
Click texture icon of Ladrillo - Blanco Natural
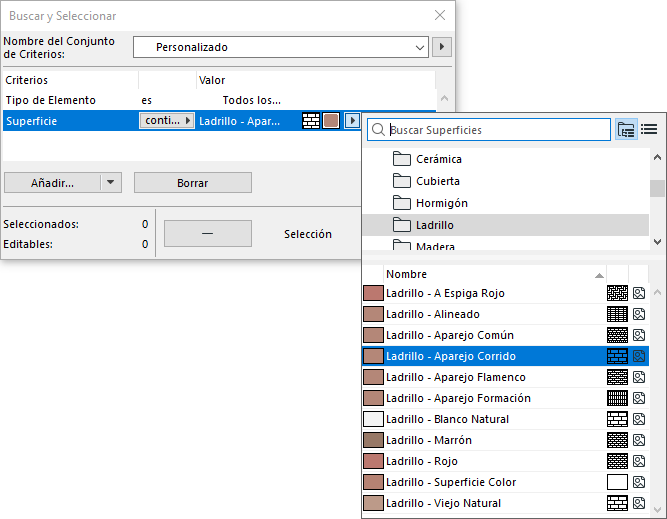click(x=639, y=419)
